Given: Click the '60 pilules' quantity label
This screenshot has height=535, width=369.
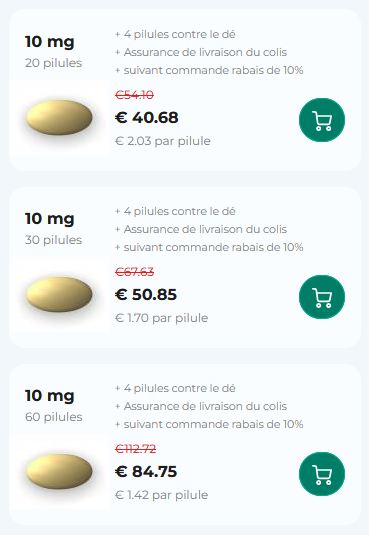Looking at the screenshot, I should coord(54,417).
